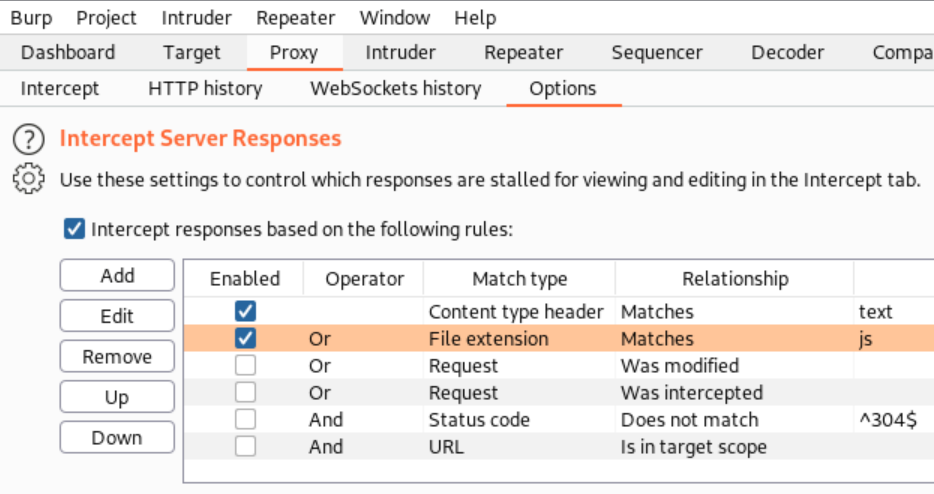Switch to the Dashboard tab
Viewport: 934px width, 494px height.
(68, 52)
